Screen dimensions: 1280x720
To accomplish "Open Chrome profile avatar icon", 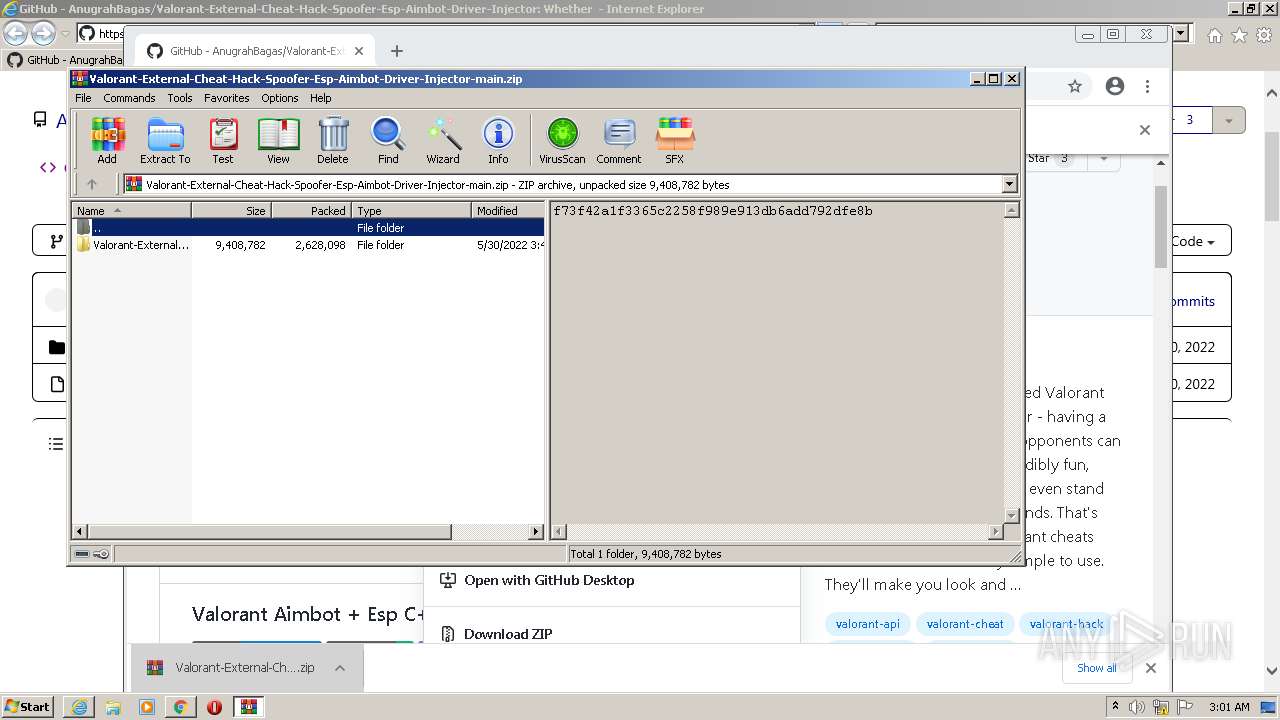I will pos(1115,87).
